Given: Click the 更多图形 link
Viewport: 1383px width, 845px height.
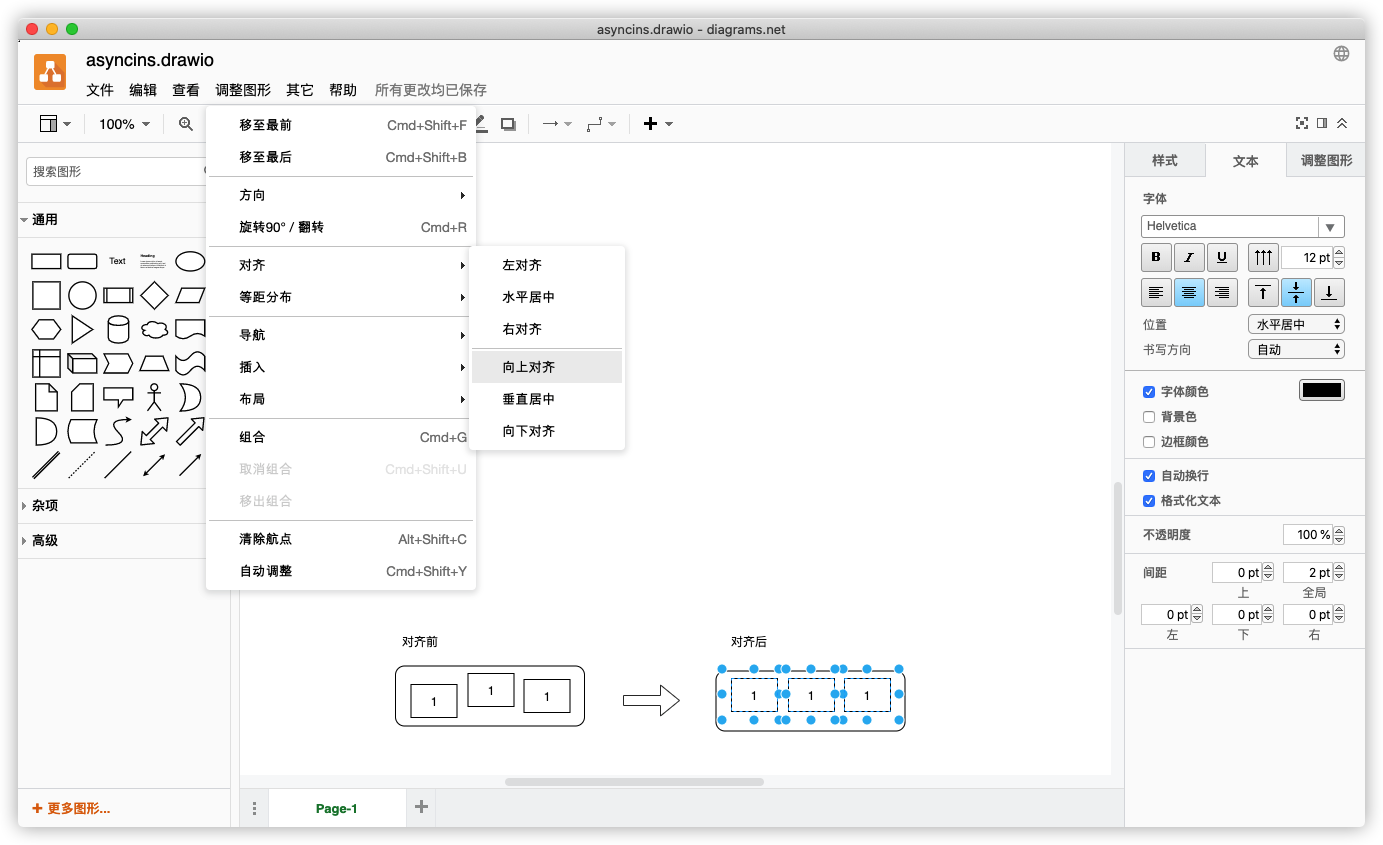Looking at the screenshot, I should pyautogui.click(x=71, y=808).
